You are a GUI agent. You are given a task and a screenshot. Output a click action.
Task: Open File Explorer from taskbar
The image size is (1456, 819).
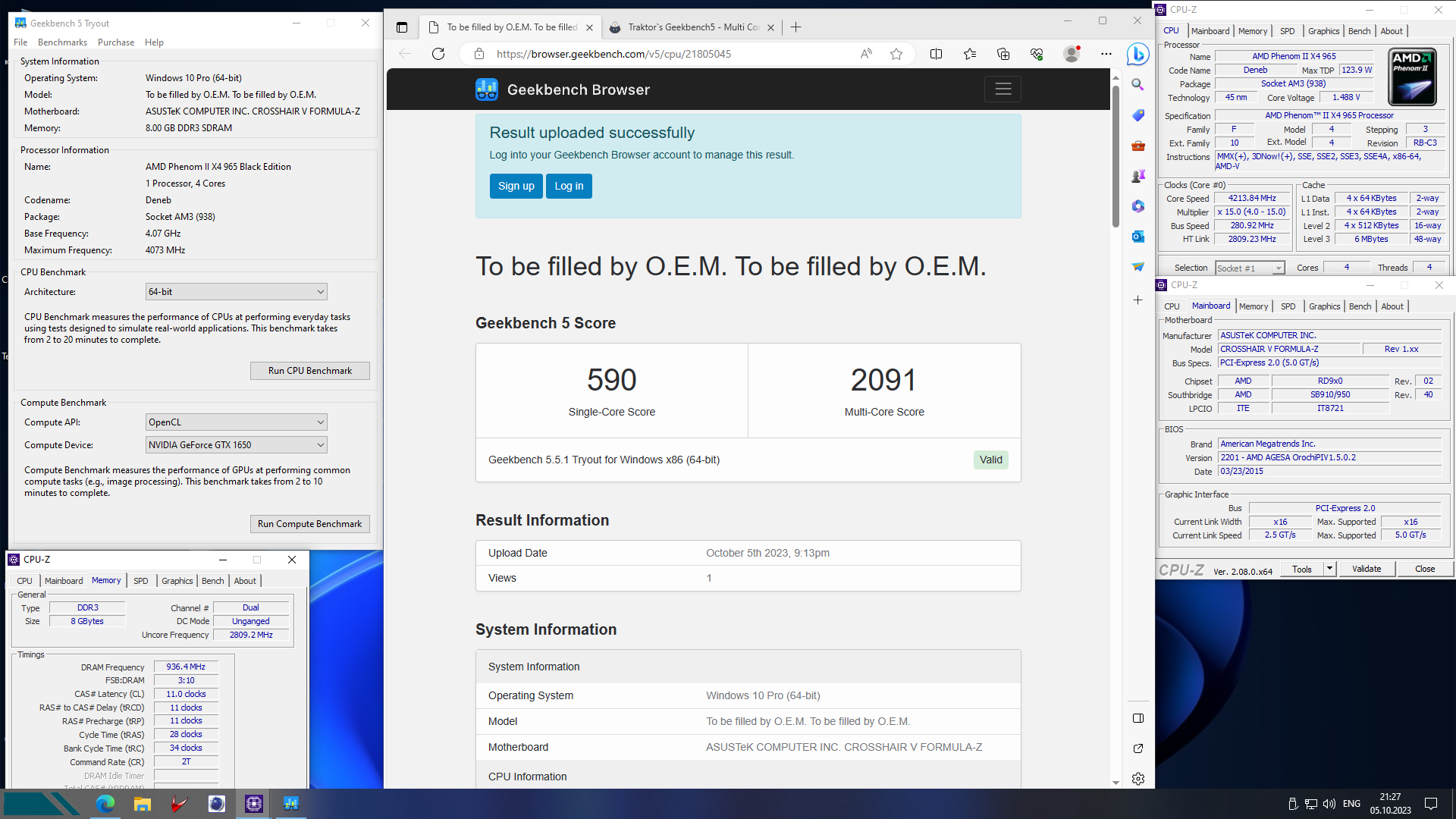coord(143,804)
